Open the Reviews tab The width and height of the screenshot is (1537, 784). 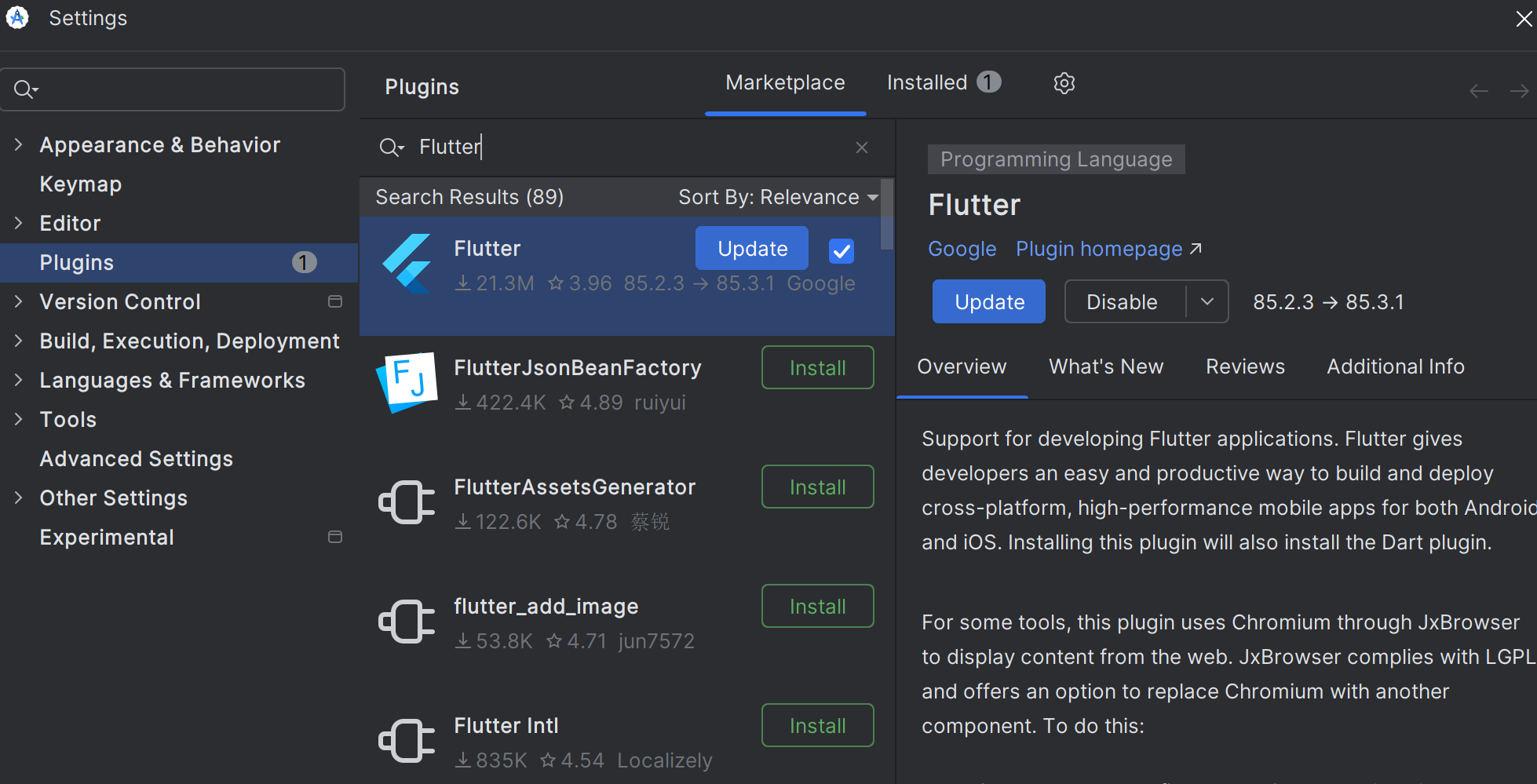click(x=1245, y=366)
